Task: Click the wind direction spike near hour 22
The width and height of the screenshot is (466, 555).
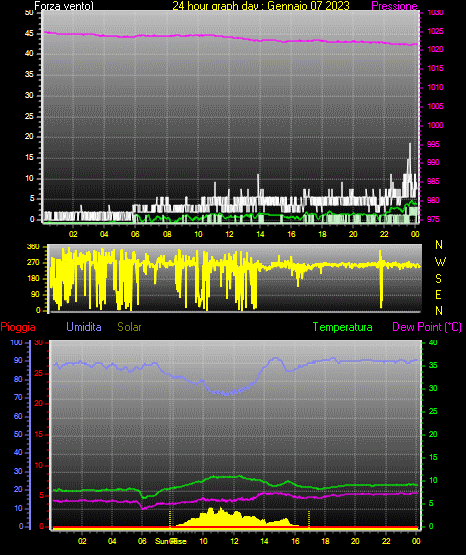Action: (x=381, y=279)
